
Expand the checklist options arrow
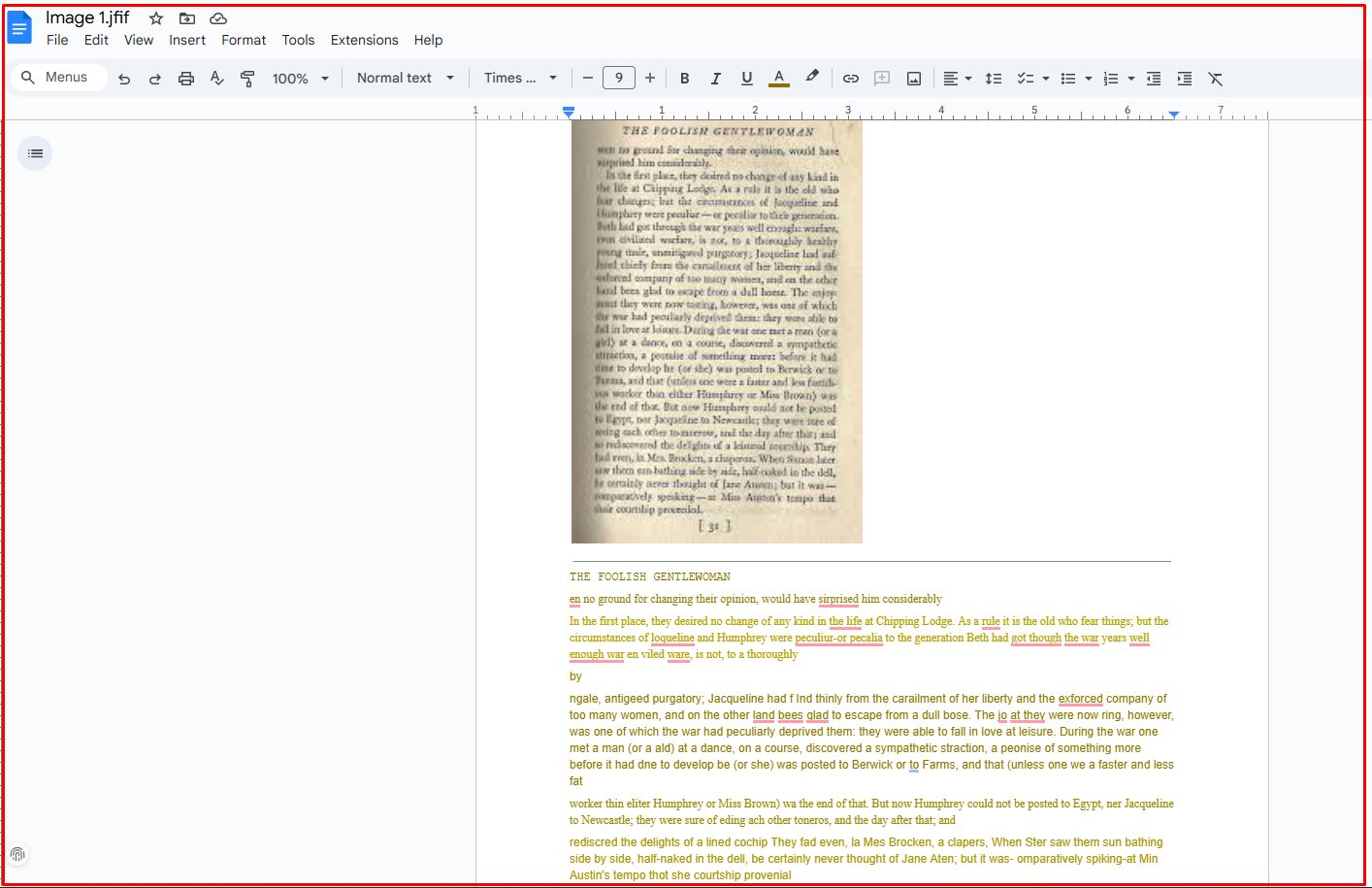[1046, 79]
